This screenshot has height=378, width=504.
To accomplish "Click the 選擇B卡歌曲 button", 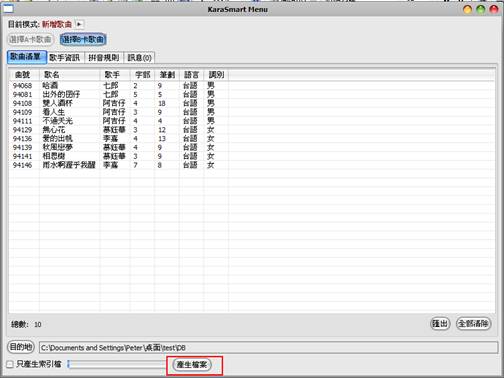I will click(x=83, y=40).
